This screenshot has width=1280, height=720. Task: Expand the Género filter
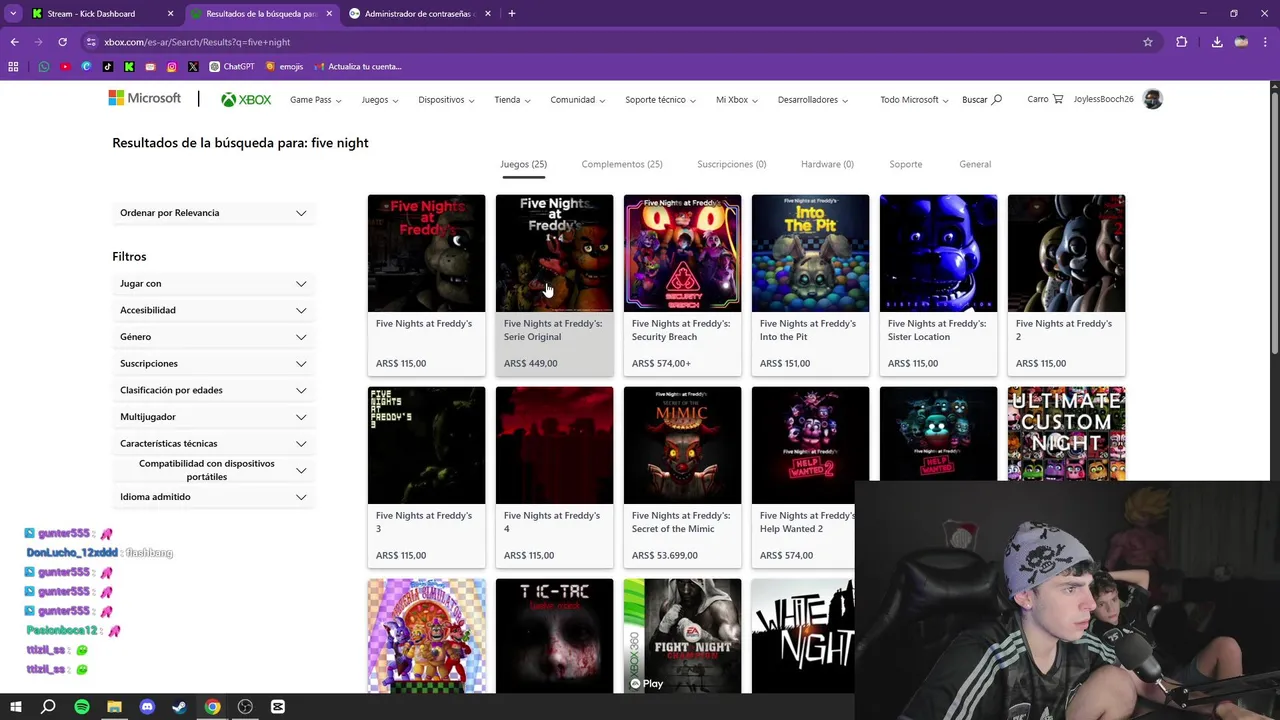coord(213,337)
